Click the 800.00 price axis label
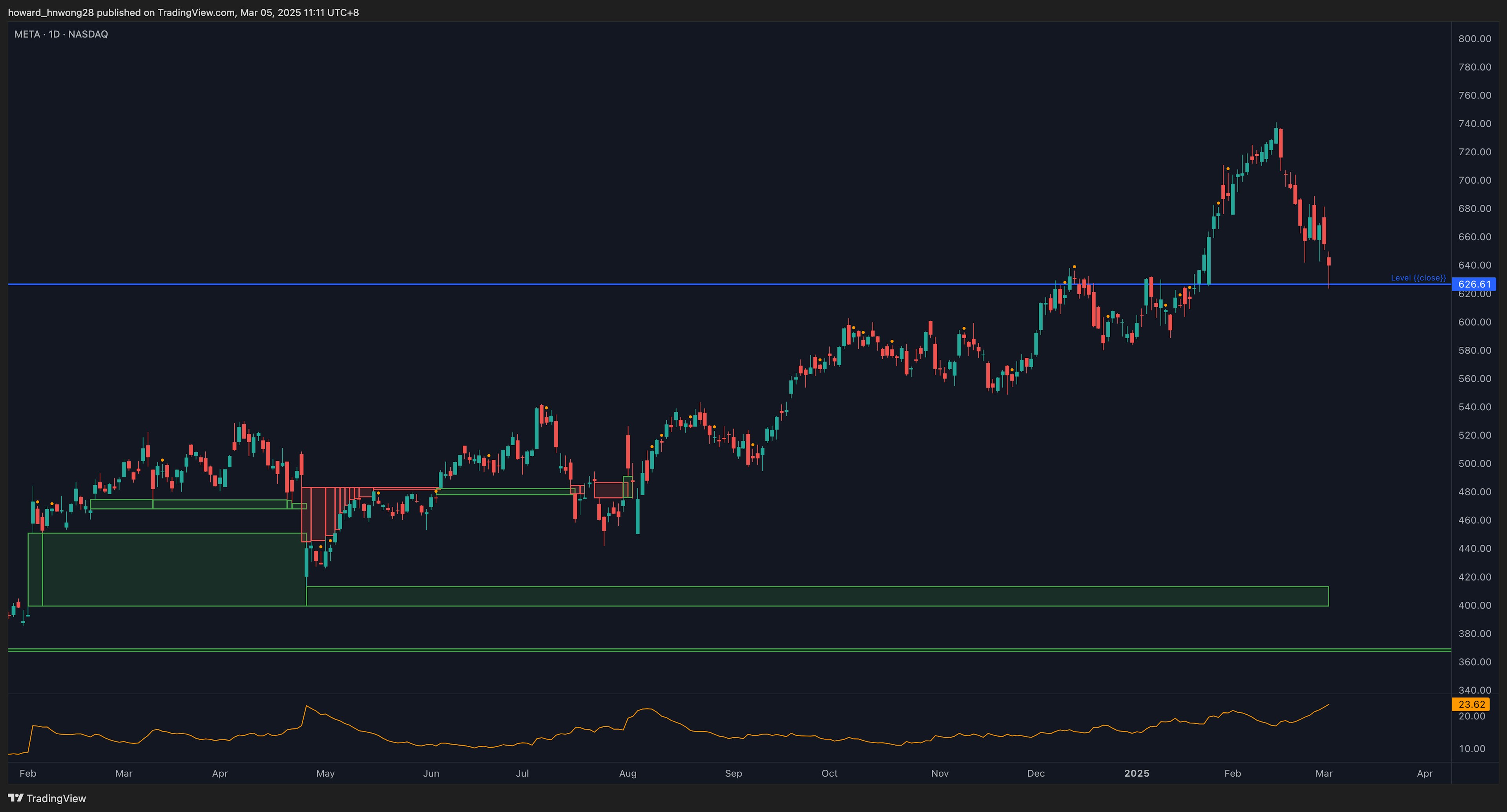Image resolution: width=1507 pixels, height=812 pixels. pyautogui.click(x=1475, y=38)
